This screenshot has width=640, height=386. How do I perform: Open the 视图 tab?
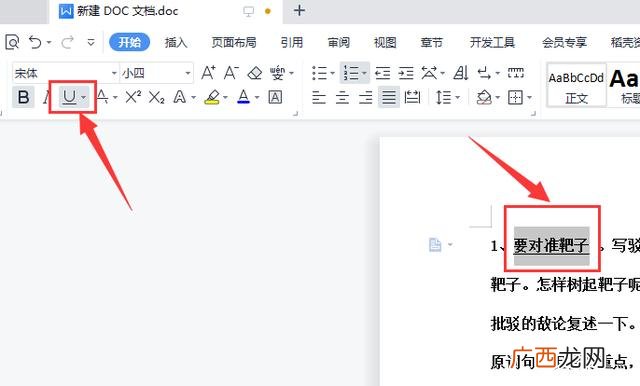click(x=385, y=42)
